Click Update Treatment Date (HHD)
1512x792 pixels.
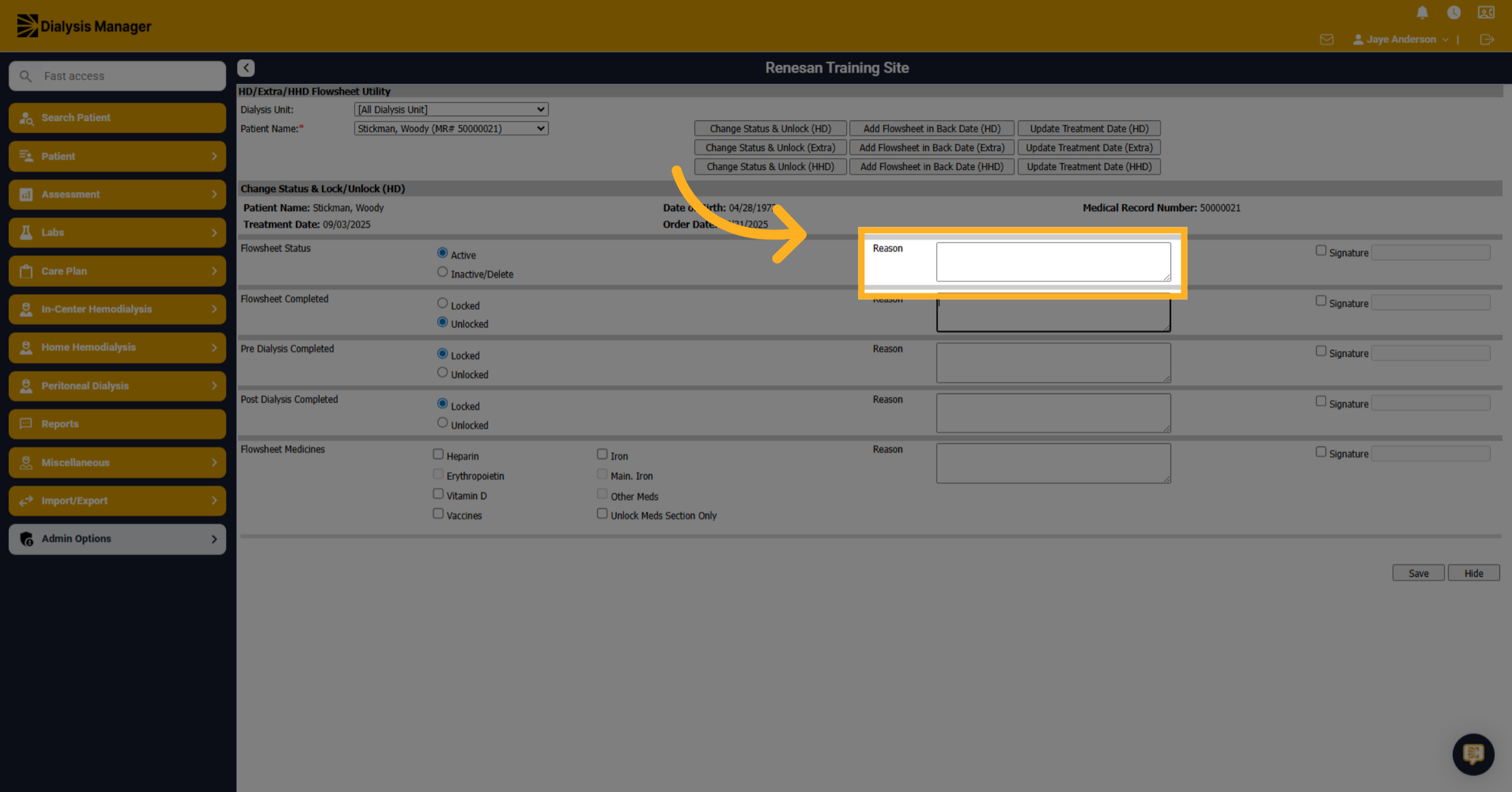1089,167
